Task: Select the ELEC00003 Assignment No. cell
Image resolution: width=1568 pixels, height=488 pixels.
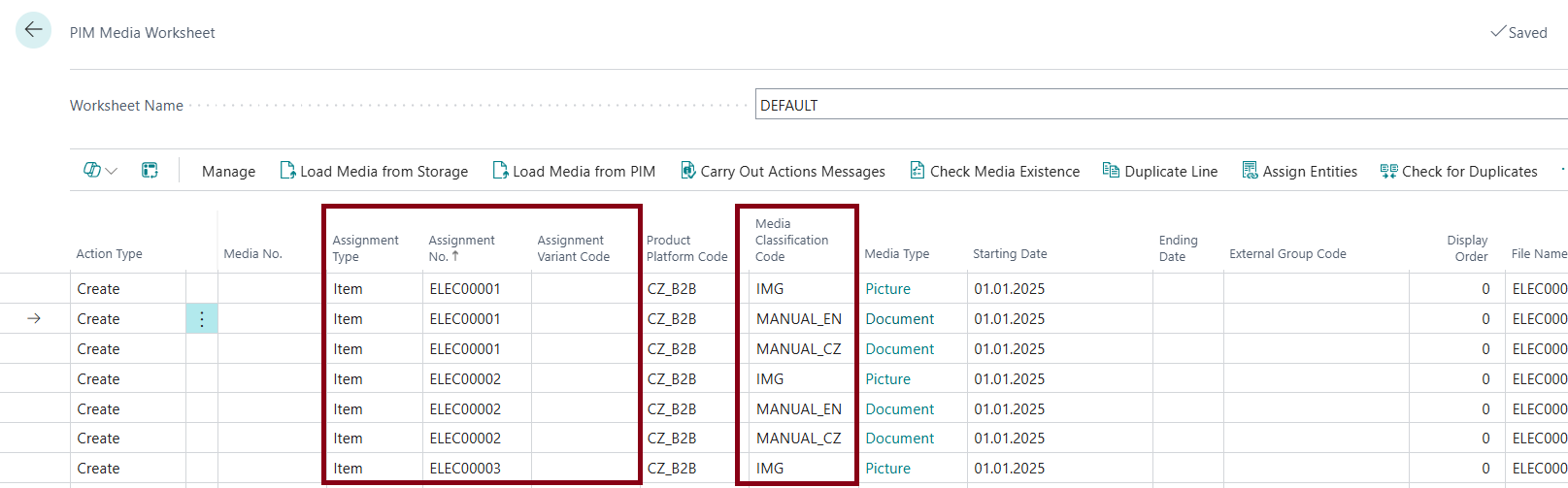Action: tap(477, 469)
